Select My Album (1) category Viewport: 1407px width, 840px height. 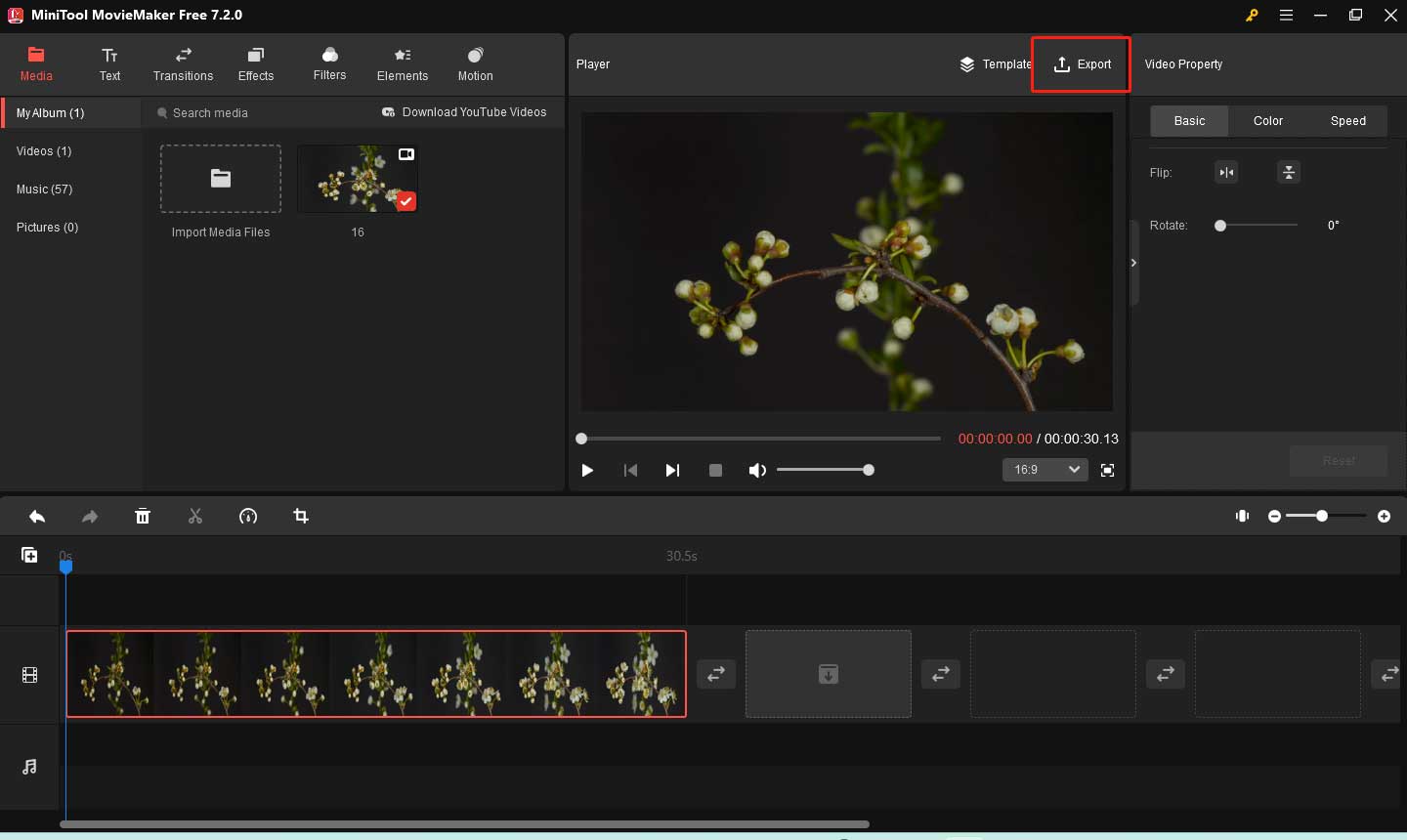coord(71,112)
